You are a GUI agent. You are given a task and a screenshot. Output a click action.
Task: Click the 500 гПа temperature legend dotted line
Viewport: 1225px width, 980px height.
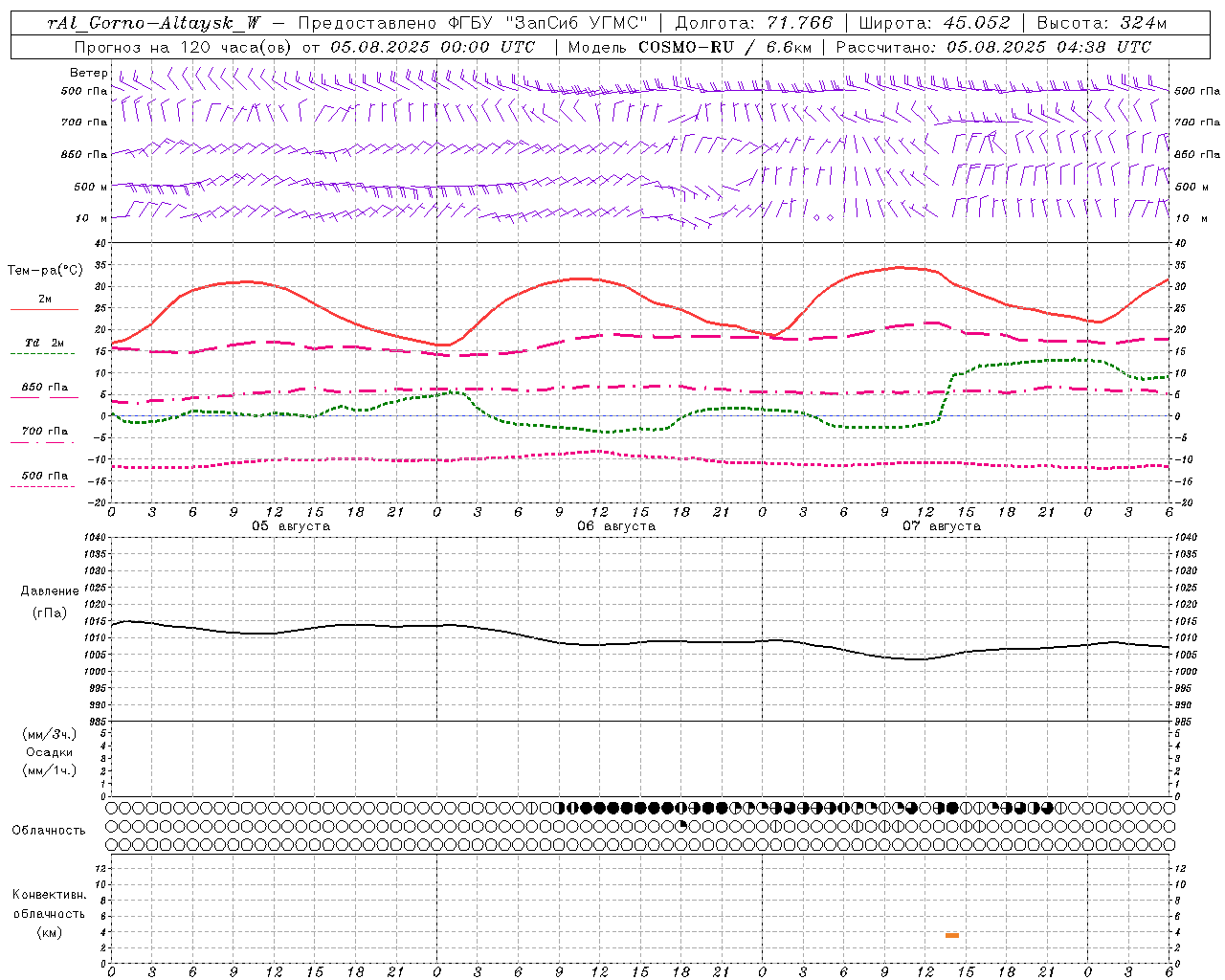tap(42, 487)
